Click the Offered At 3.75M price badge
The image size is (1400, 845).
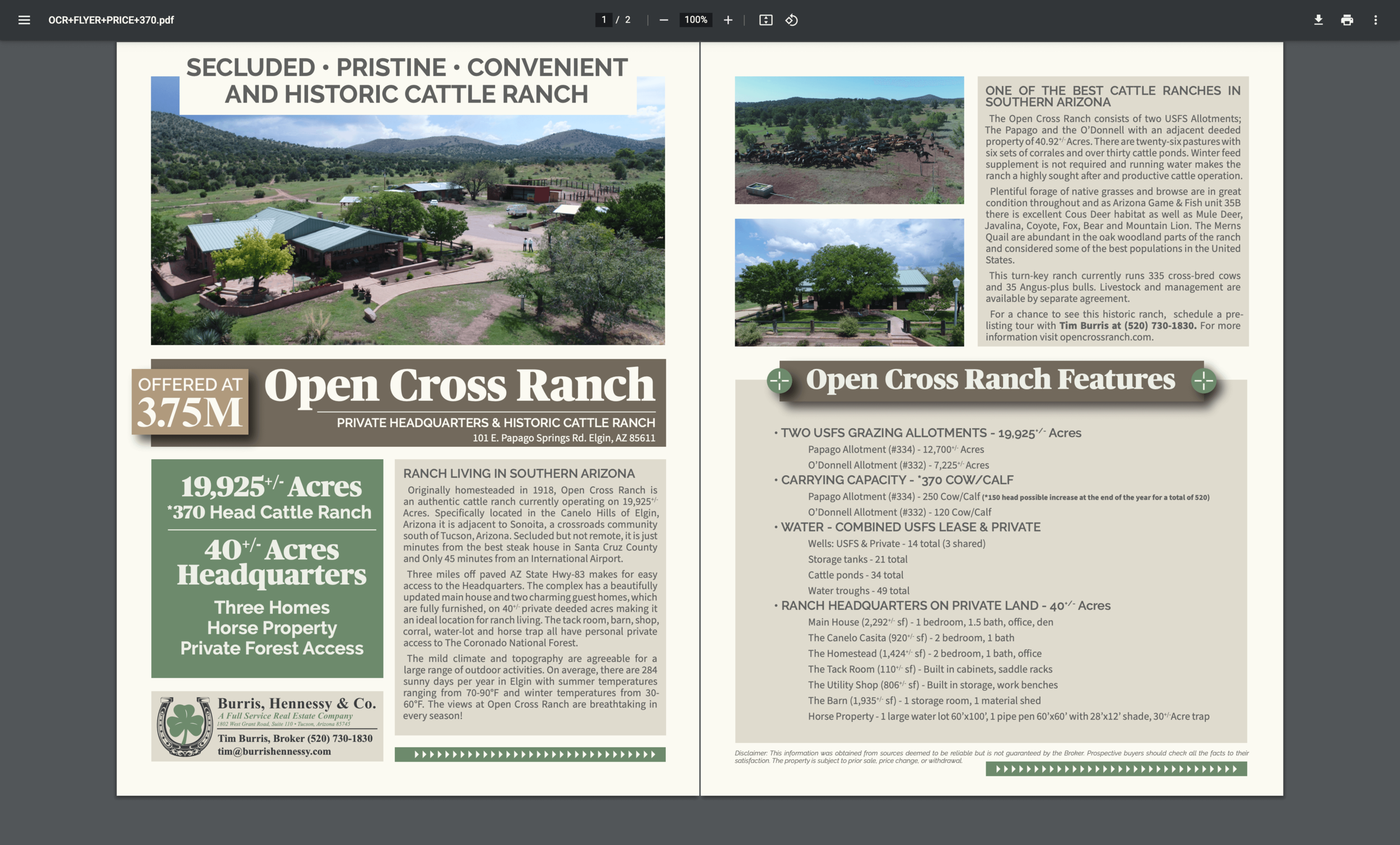point(190,401)
